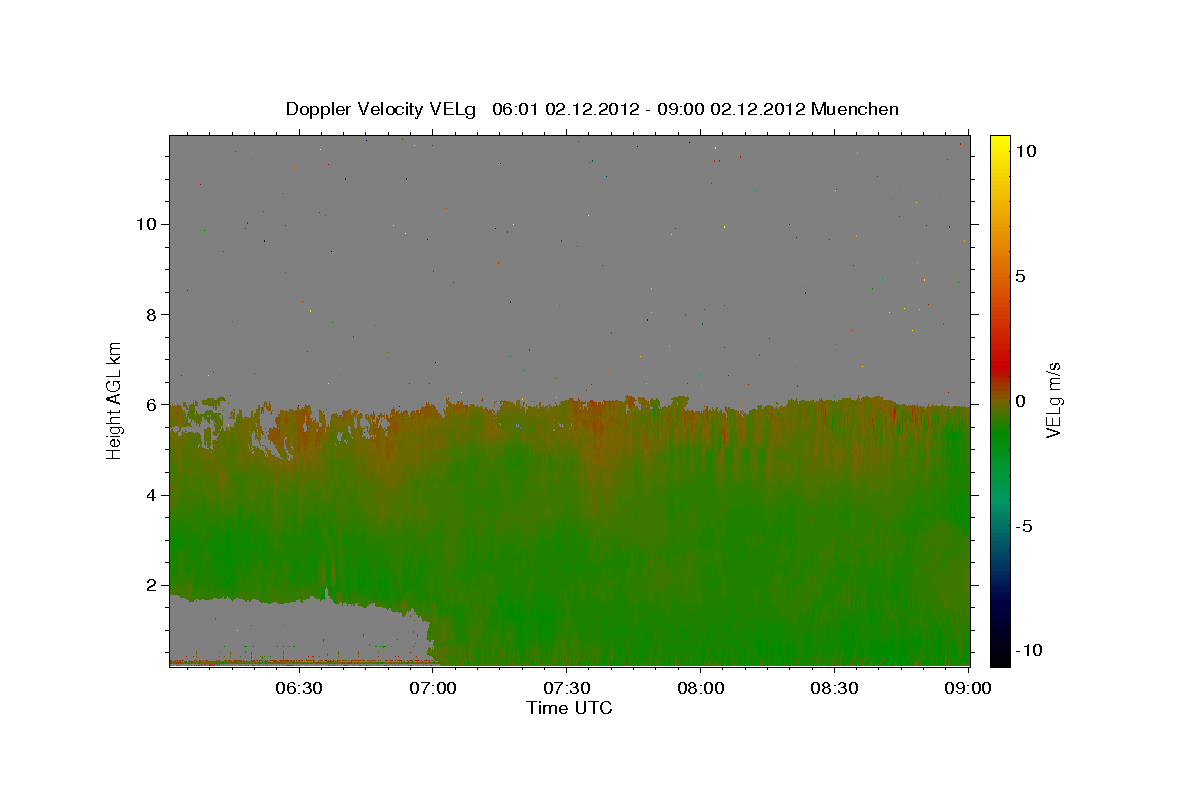Click the height tick label 8

pyautogui.click(x=152, y=314)
